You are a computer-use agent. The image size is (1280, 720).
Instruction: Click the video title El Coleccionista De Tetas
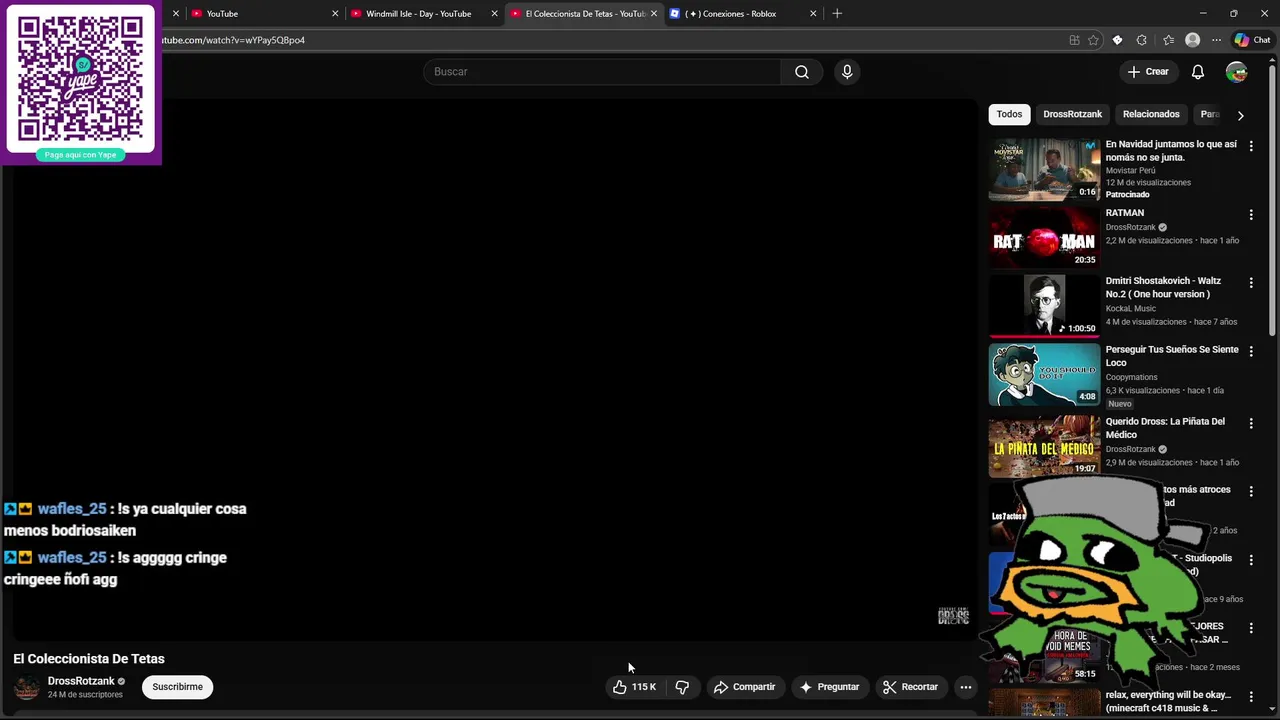tap(89, 659)
